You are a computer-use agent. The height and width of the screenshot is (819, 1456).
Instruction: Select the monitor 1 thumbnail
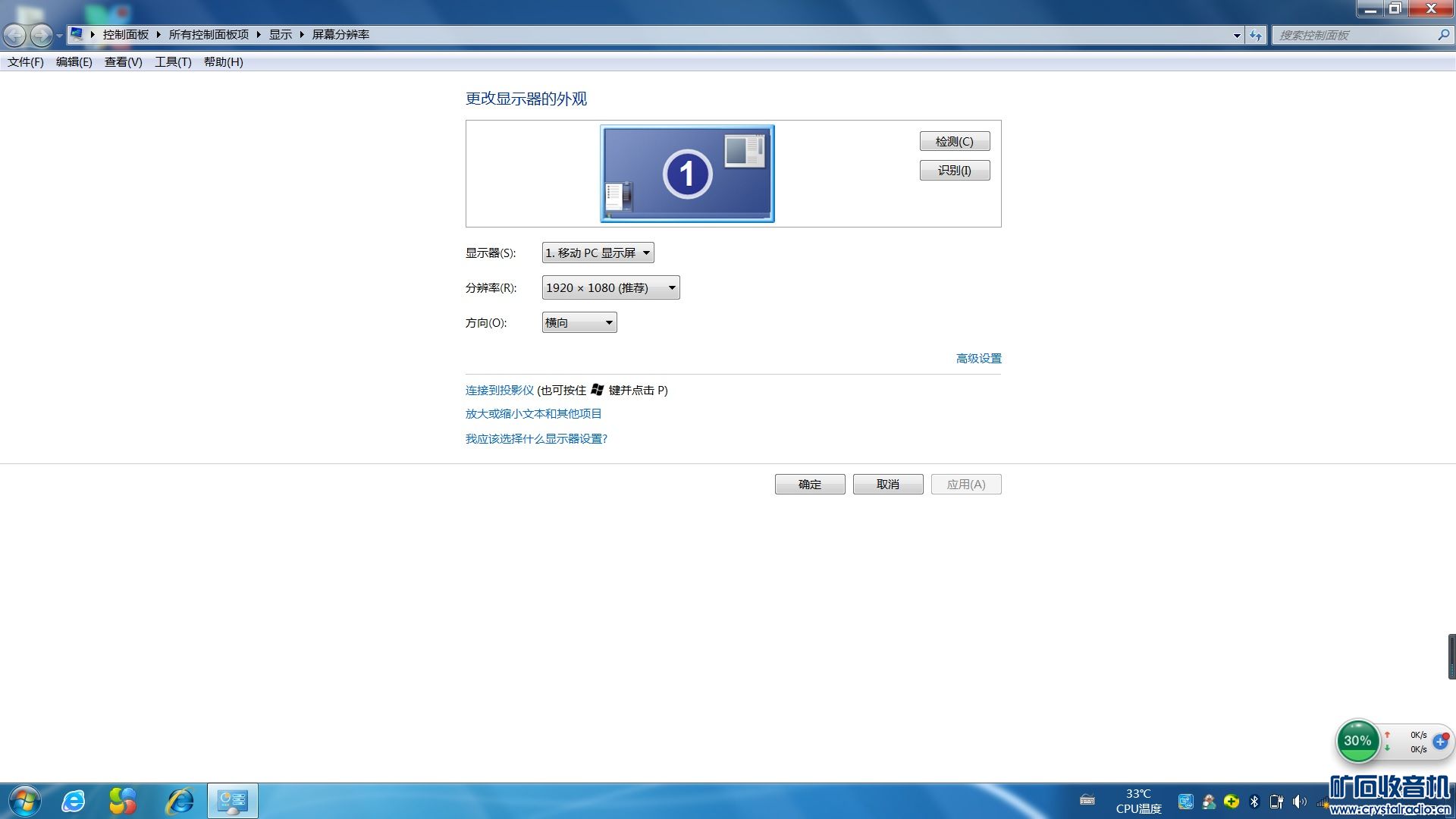pyautogui.click(x=687, y=174)
